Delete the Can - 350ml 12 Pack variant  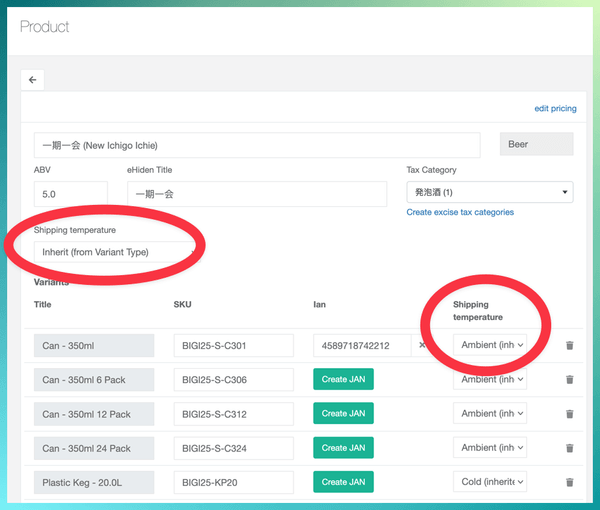point(569,414)
